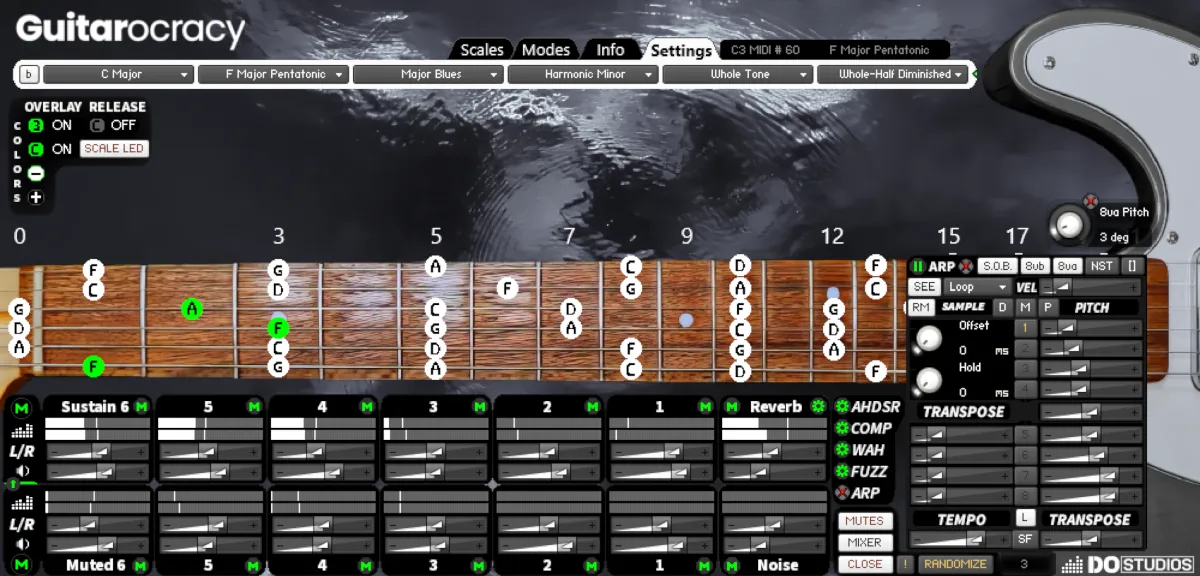Click the Reverb settings gear icon
1200x576 pixels.
pos(818,406)
